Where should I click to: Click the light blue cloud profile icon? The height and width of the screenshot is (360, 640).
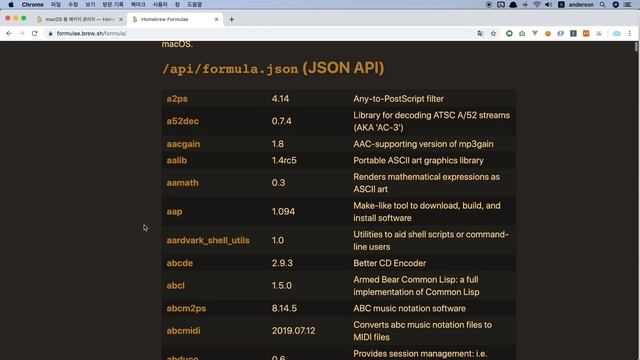tap(617, 33)
